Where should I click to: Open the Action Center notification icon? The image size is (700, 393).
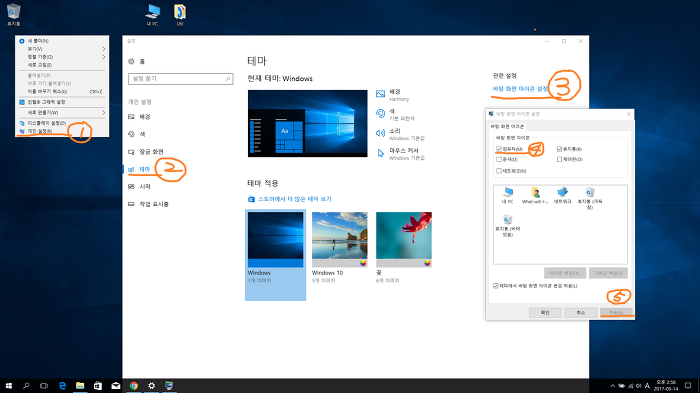(688, 386)
